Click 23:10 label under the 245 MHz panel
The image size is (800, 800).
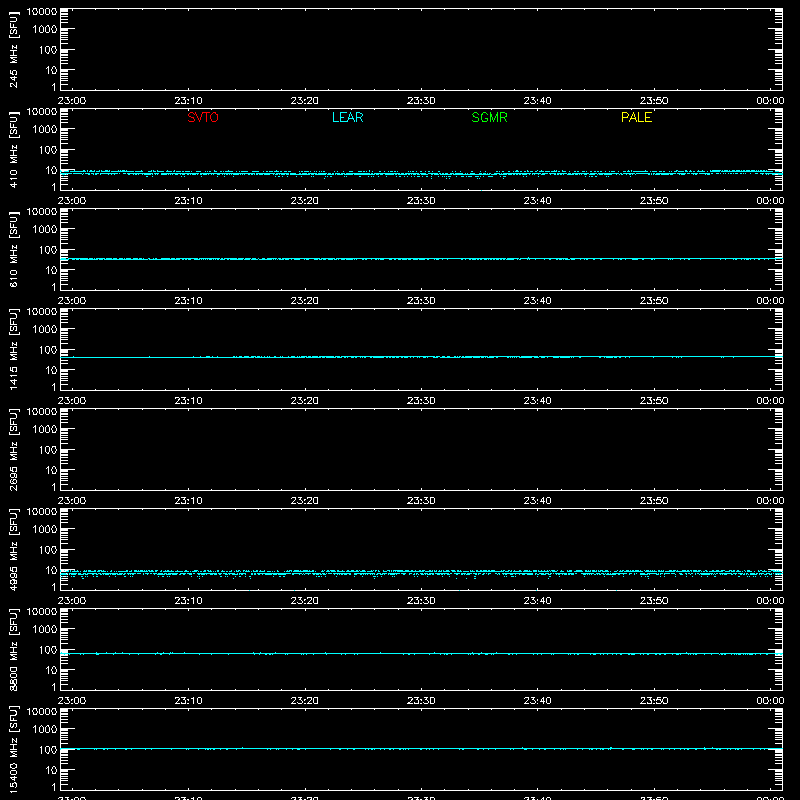pyautogui.click(x=188, y=101)
